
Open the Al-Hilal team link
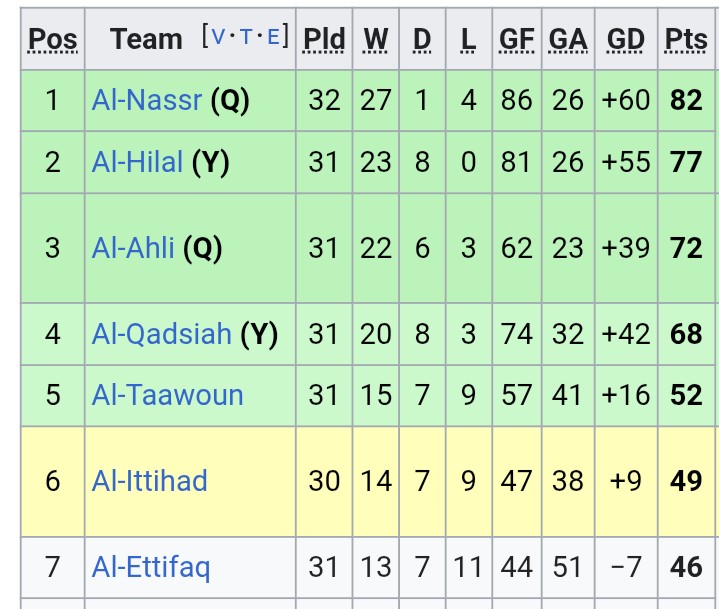[137, 162]
